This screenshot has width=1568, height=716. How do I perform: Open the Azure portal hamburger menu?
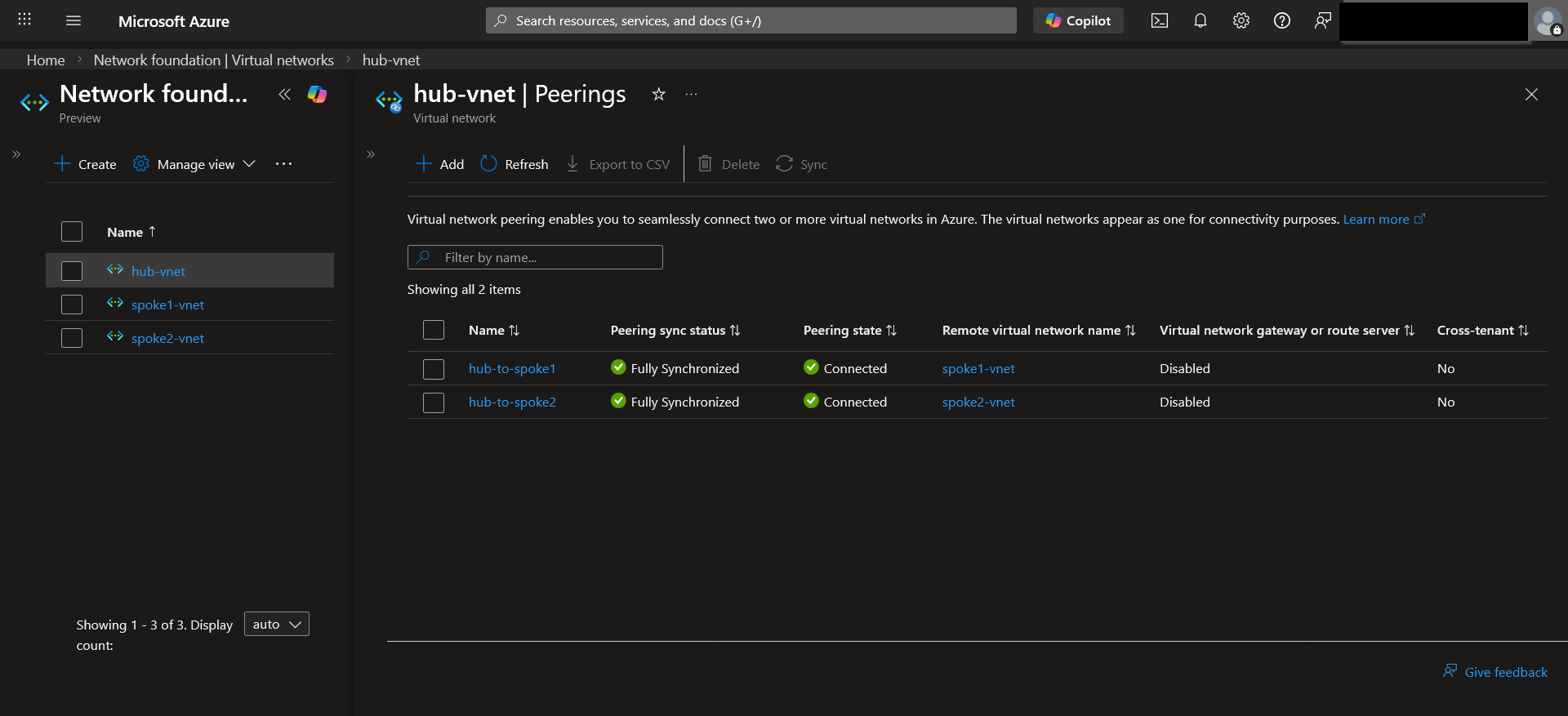tap(73, 21)
